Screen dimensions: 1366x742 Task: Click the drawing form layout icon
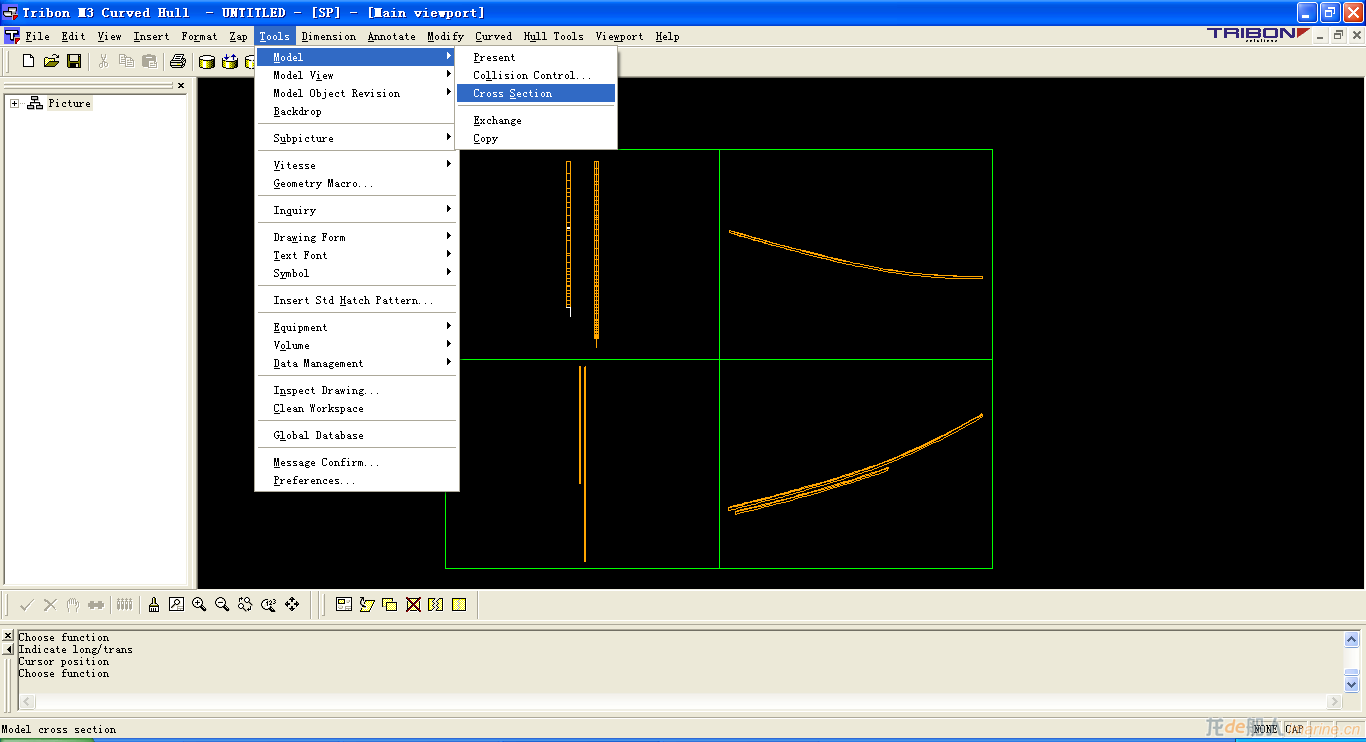tap(344, 604)
